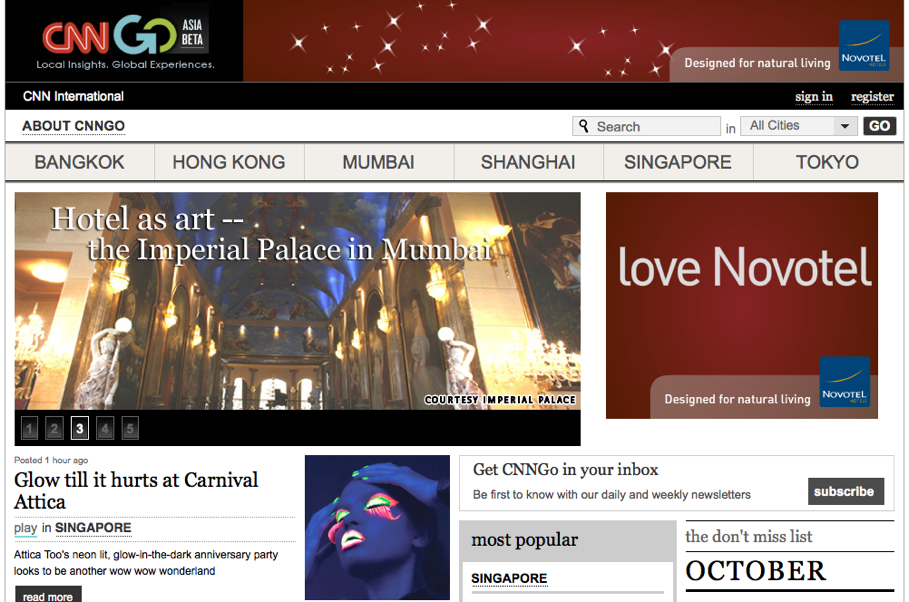909x602 pixels.
Task: Click the Novotel logo in the top banner
Action: click(x=863, y=45)
